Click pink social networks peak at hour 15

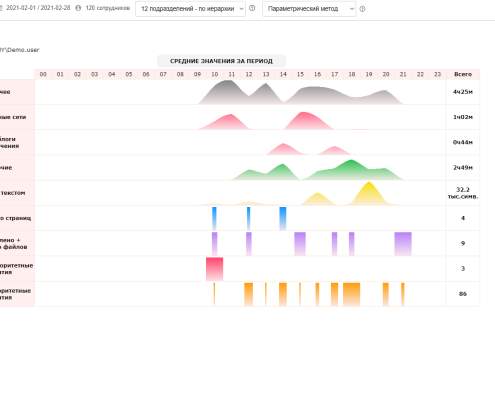point(304,120)
